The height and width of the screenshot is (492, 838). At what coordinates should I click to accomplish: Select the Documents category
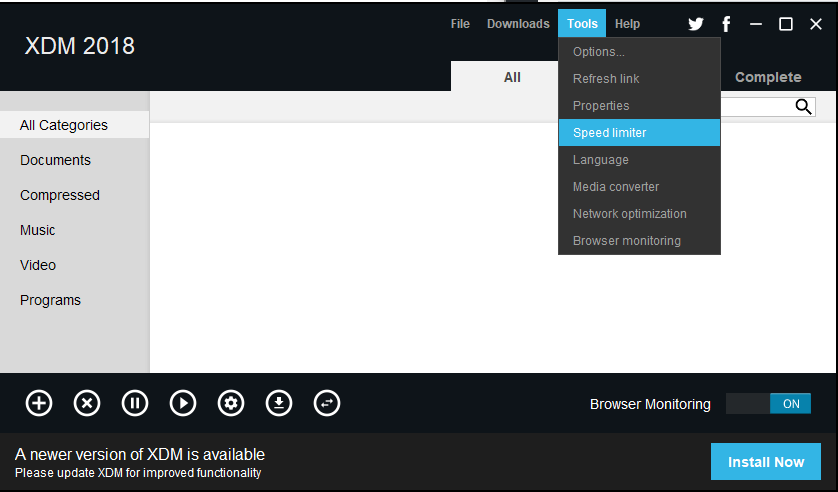74,160
